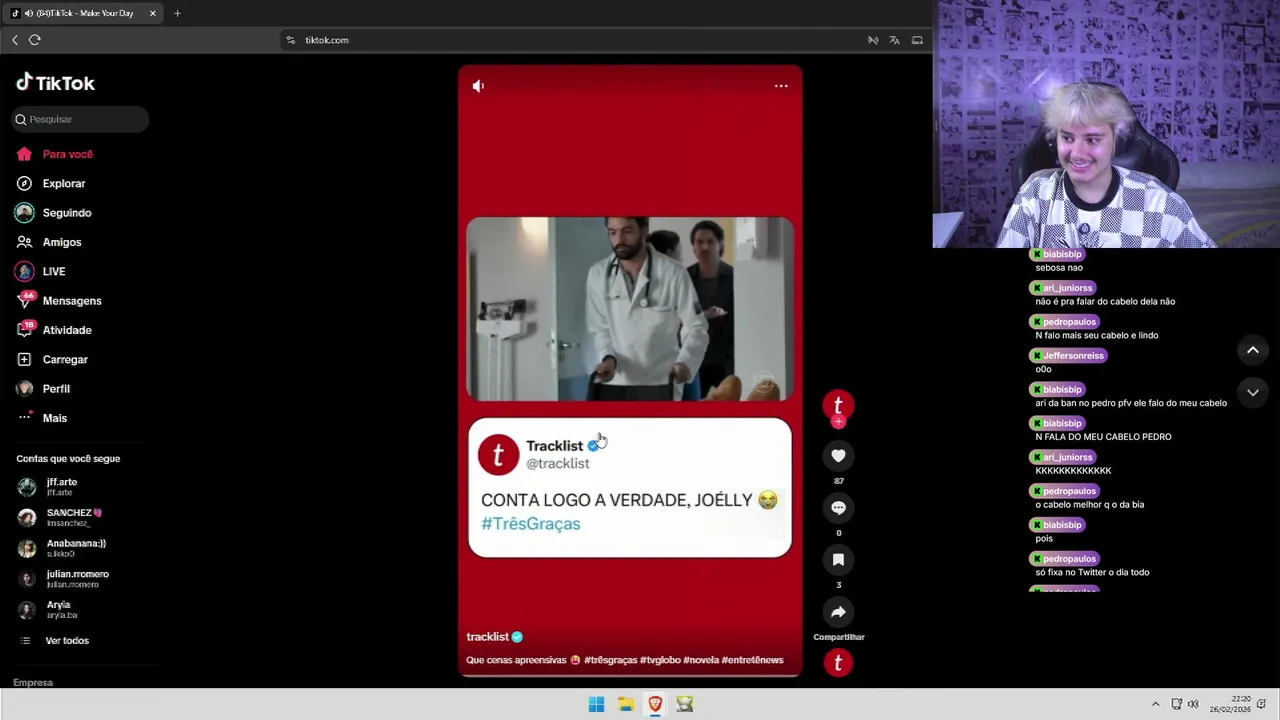Open a new browser tab
The height and width of the screenshot is (720, 1280).
(177, 13)
